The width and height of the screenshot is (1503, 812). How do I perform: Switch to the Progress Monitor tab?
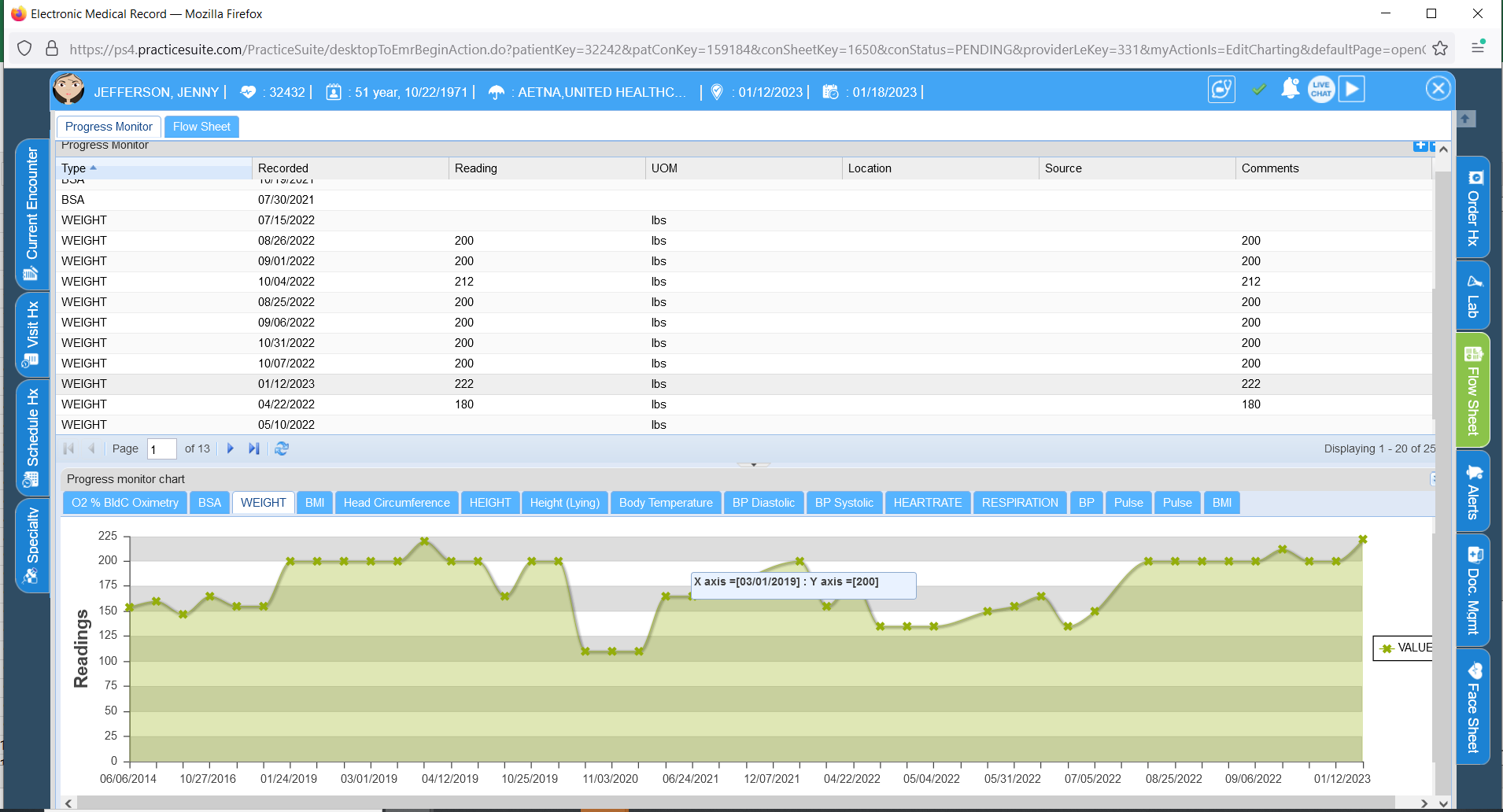click(109, 127)
